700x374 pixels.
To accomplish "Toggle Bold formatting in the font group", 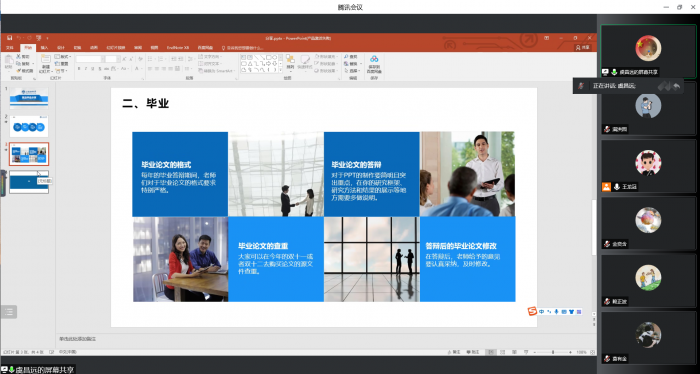I will coord(79,69).
